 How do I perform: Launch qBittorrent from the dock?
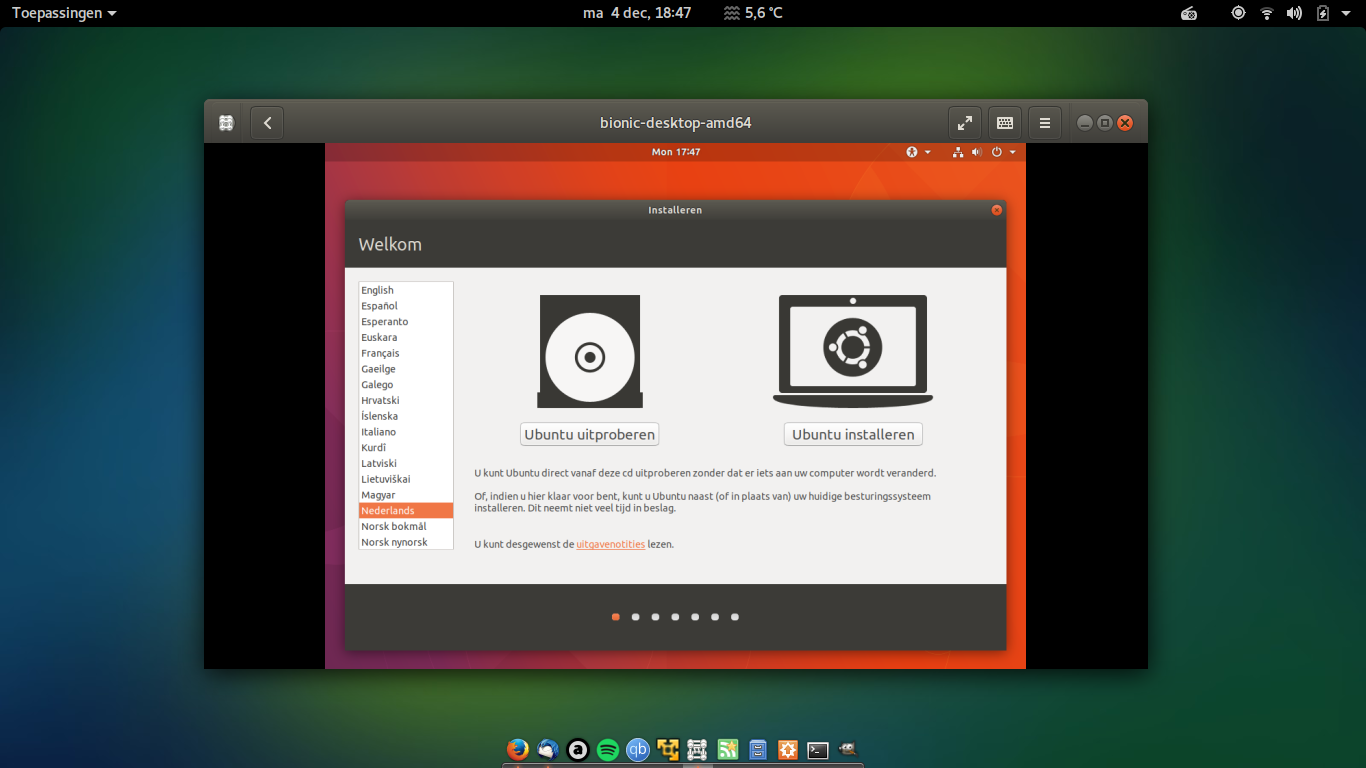click(x=637, y=749)
